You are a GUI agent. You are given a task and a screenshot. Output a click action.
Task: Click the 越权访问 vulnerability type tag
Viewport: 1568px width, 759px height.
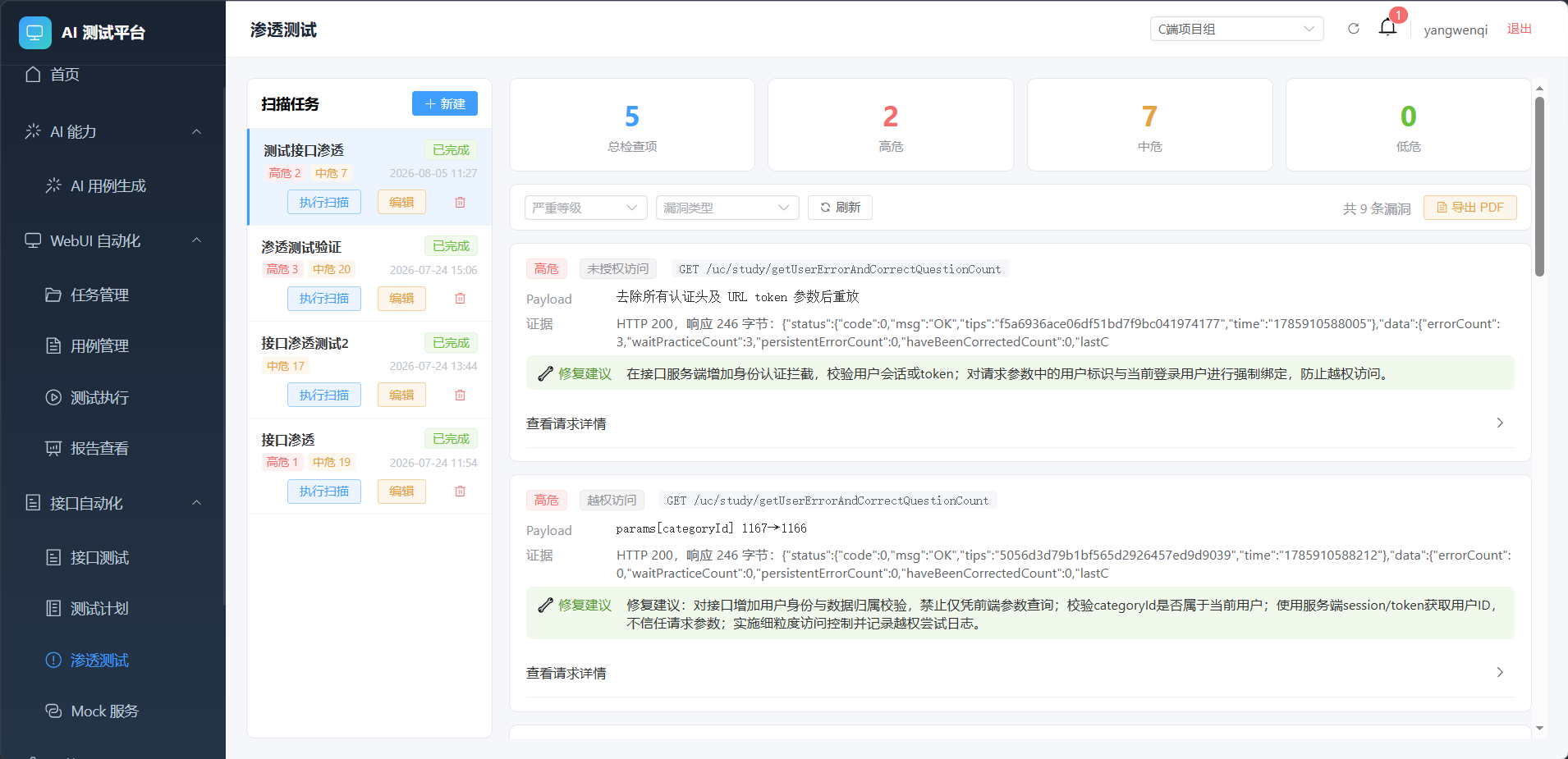pos(612,501)
